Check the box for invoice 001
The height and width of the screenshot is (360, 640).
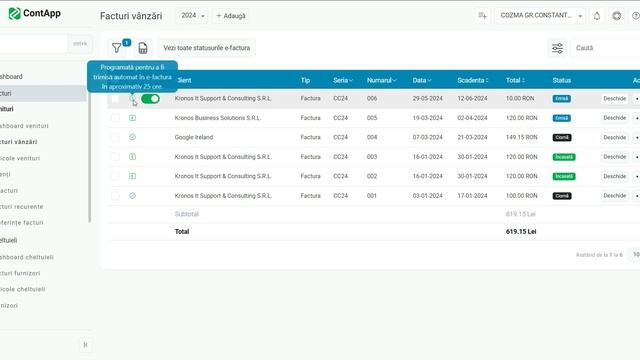pos(115,196)
